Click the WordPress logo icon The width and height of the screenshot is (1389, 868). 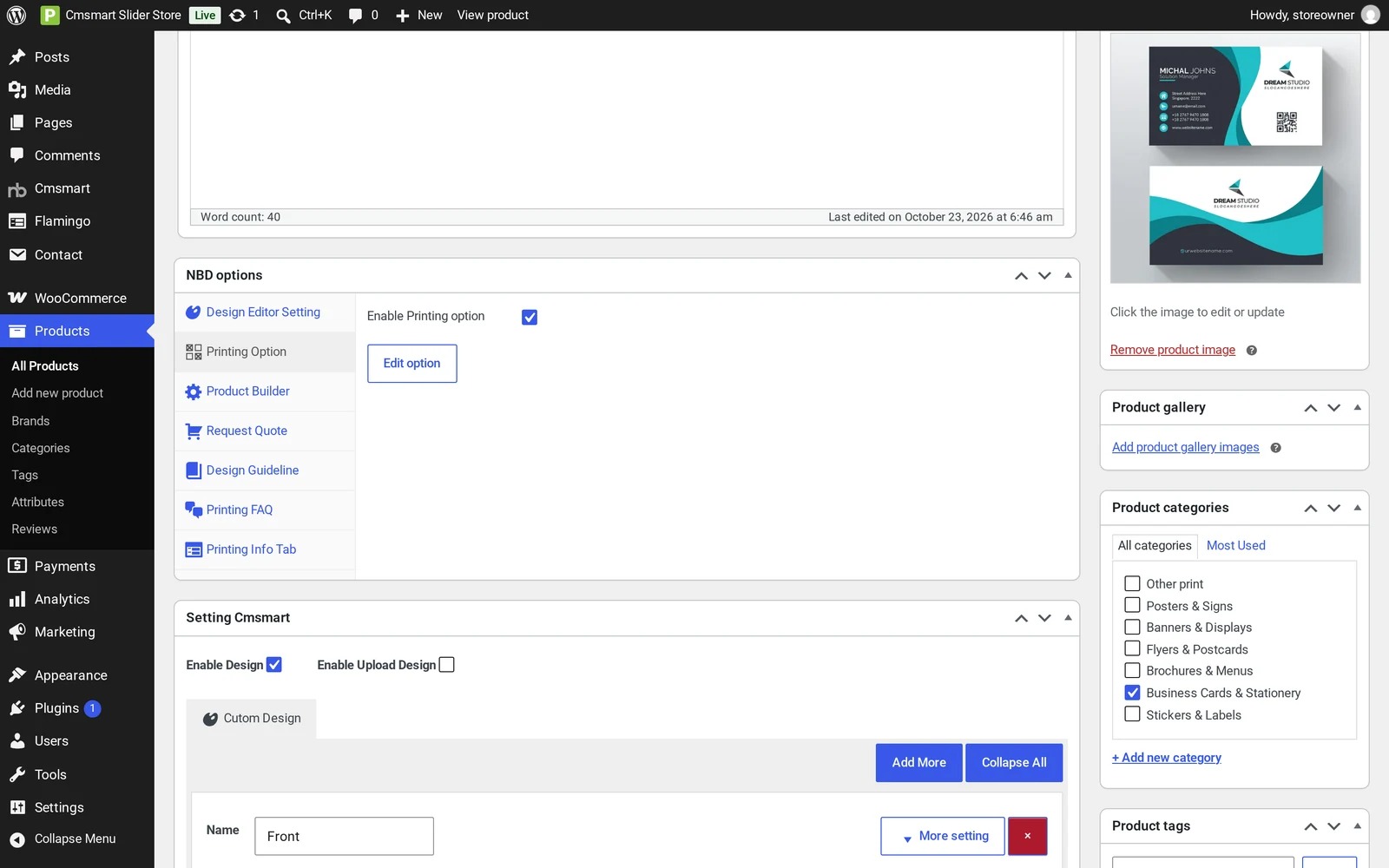16,15
